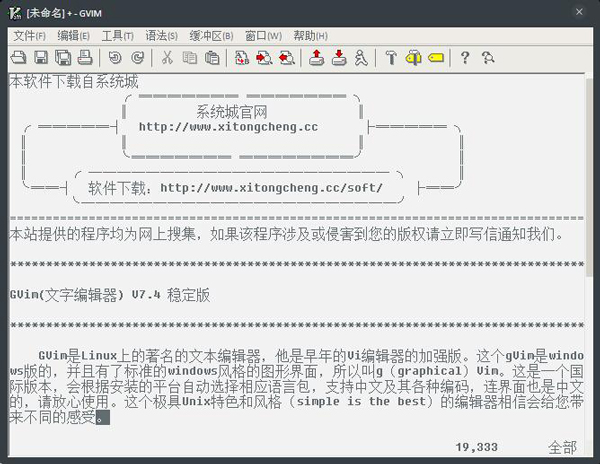Open the 窗口(W) menu

[x=263, y=36]
